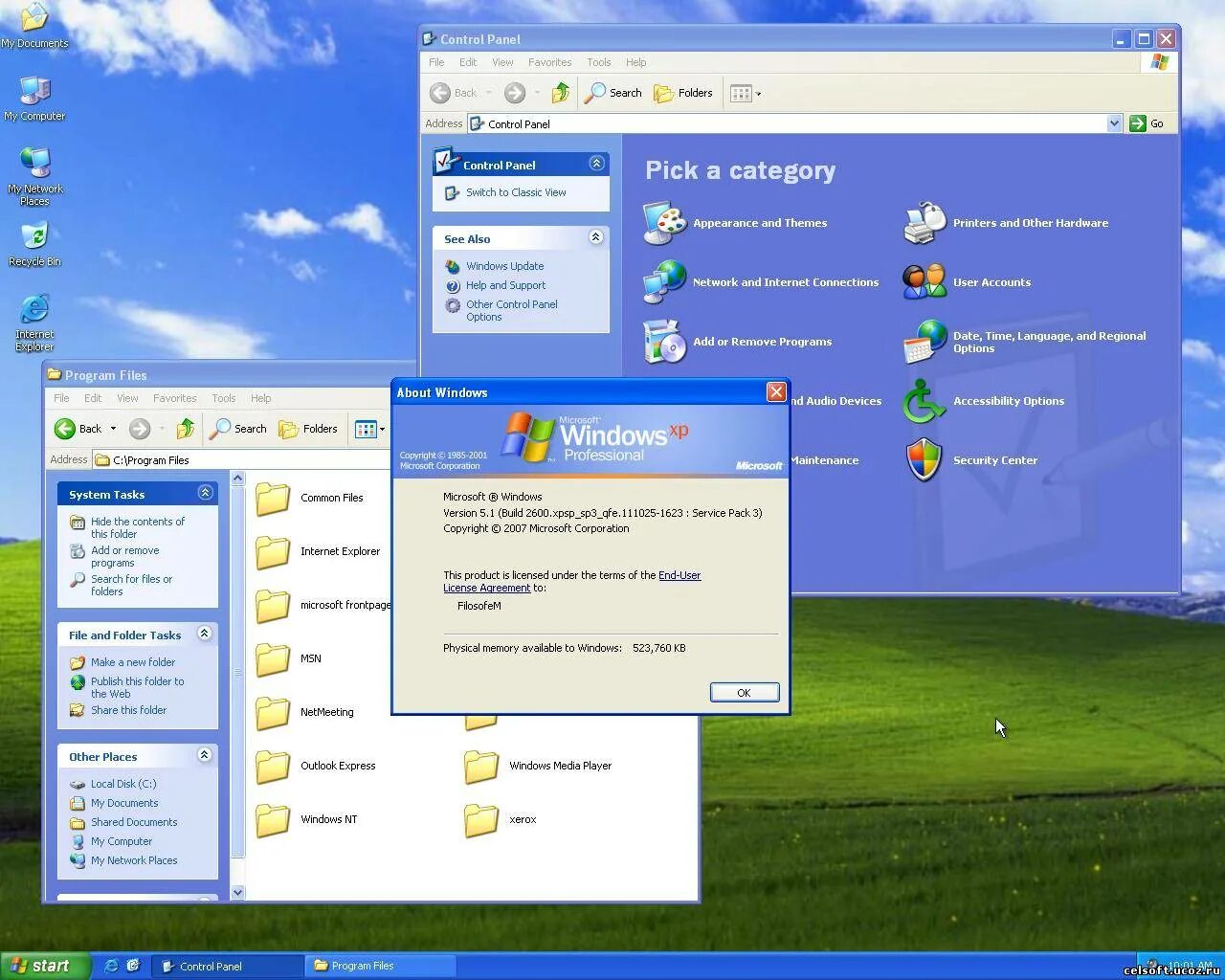Click Program Files address bar field

click(241, 460)
